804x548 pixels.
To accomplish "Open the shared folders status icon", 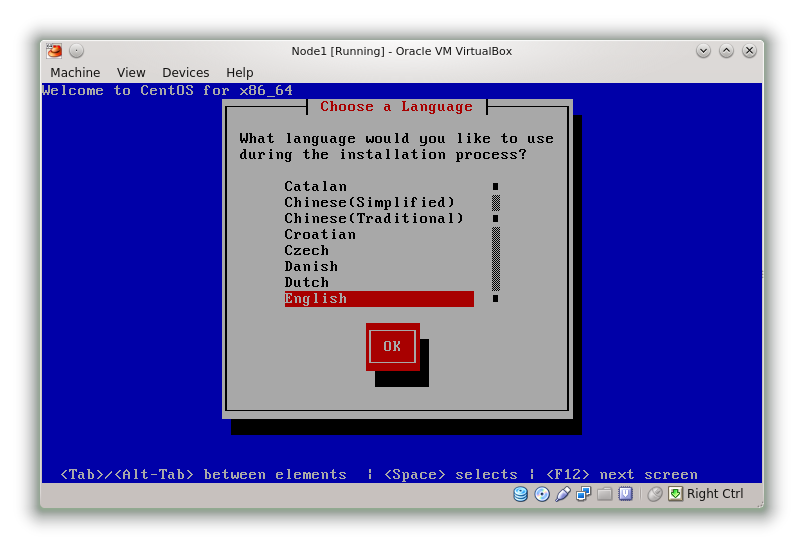I will point(605,494).
